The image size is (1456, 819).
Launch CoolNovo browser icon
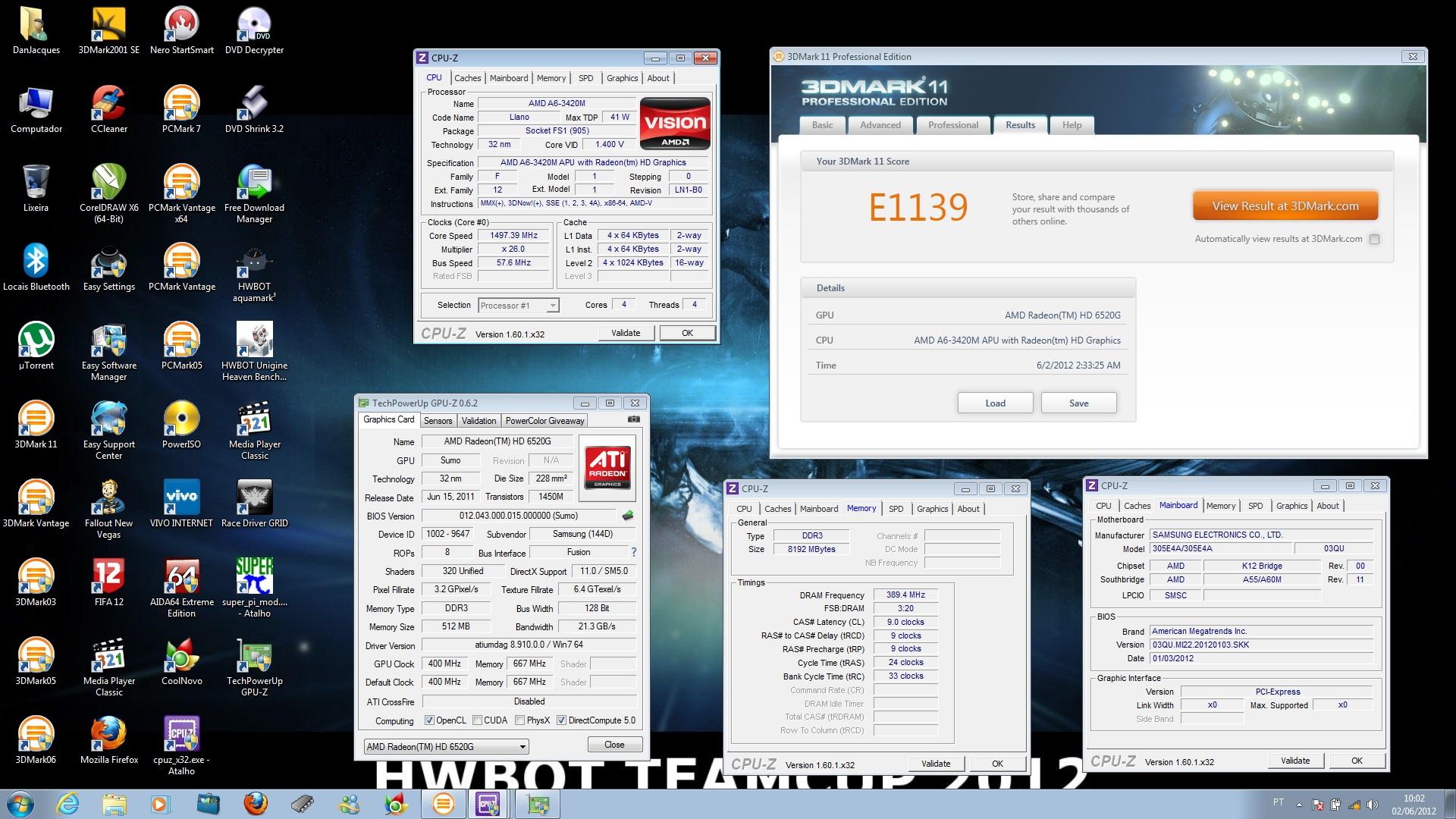[181, 661]
